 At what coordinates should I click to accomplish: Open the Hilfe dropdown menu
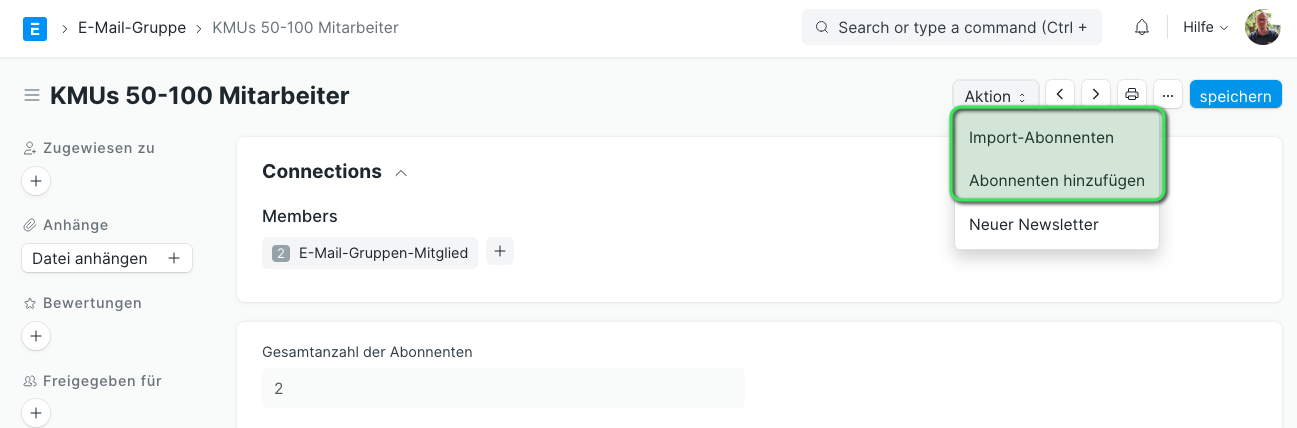point(1205,28)
